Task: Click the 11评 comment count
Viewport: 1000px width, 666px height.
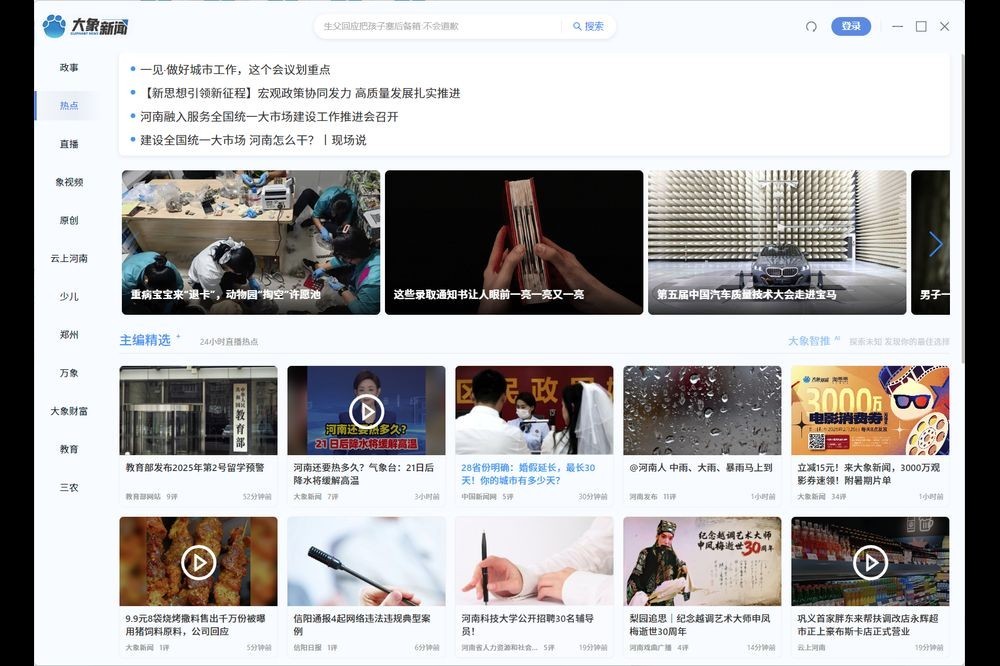Action: (x=669, y=496)
